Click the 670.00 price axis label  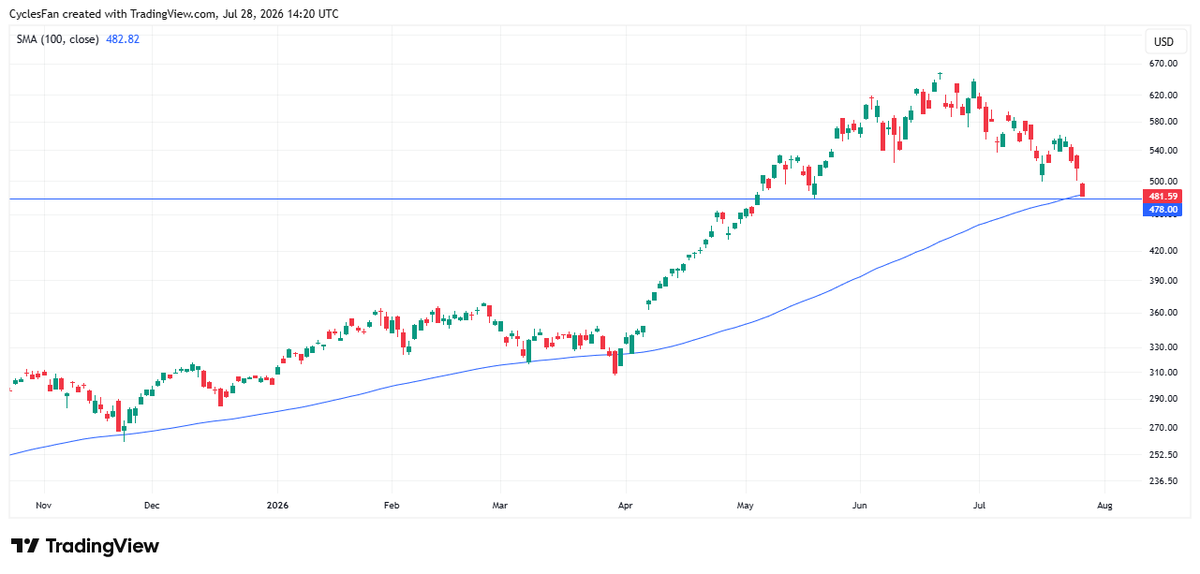tap(1163, 64)
